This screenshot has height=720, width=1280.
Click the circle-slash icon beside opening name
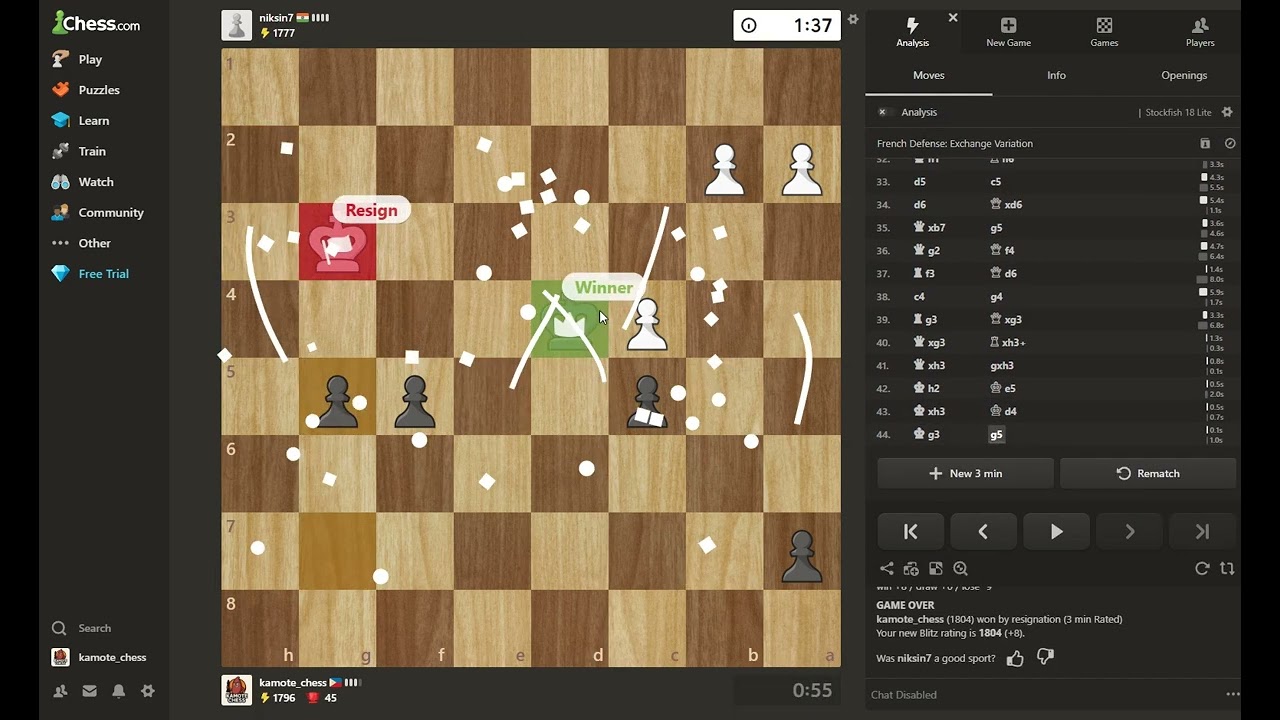point(1230,143)
